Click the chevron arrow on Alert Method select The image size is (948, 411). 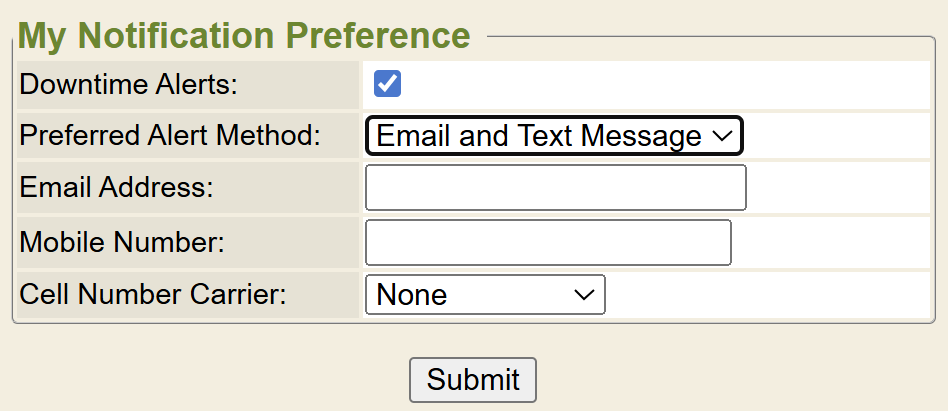pos(723,136)
